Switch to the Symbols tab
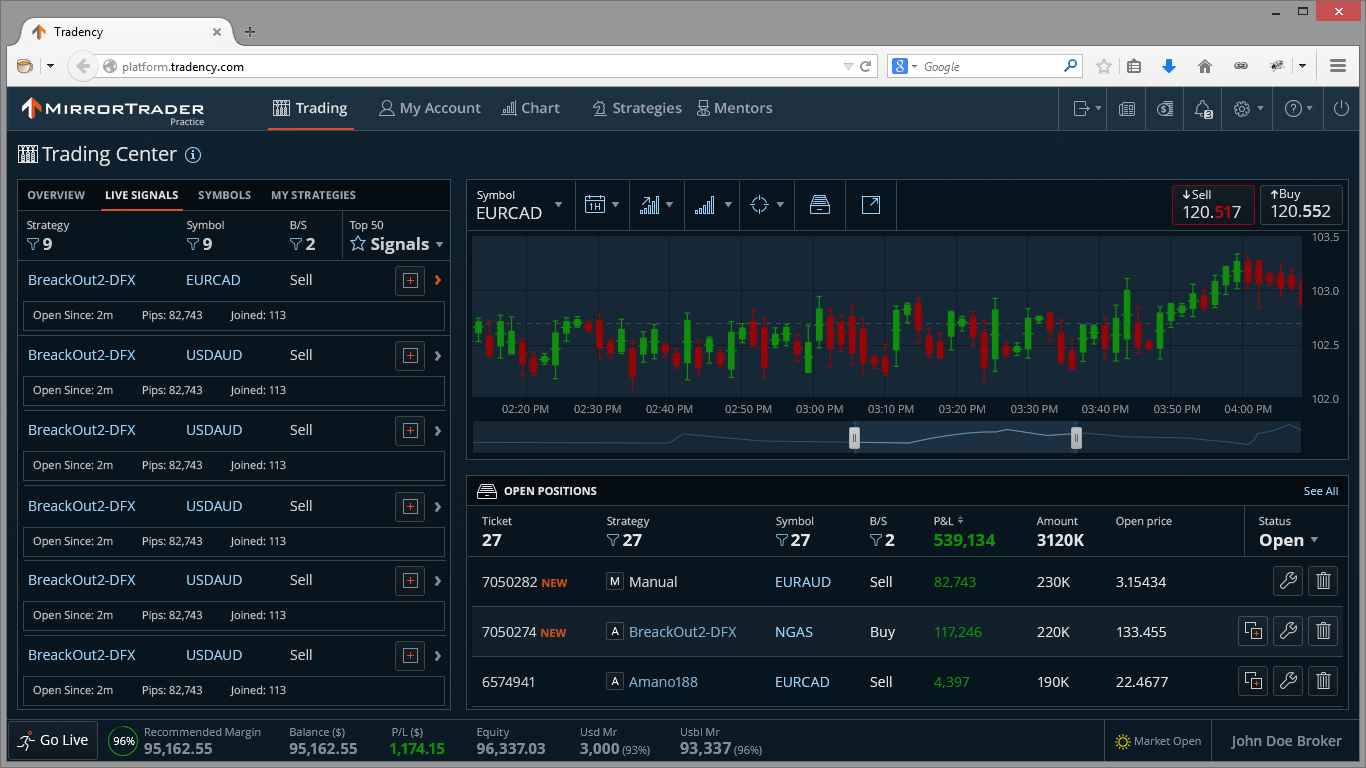1366x768 pixels. (x=224, y=195)
